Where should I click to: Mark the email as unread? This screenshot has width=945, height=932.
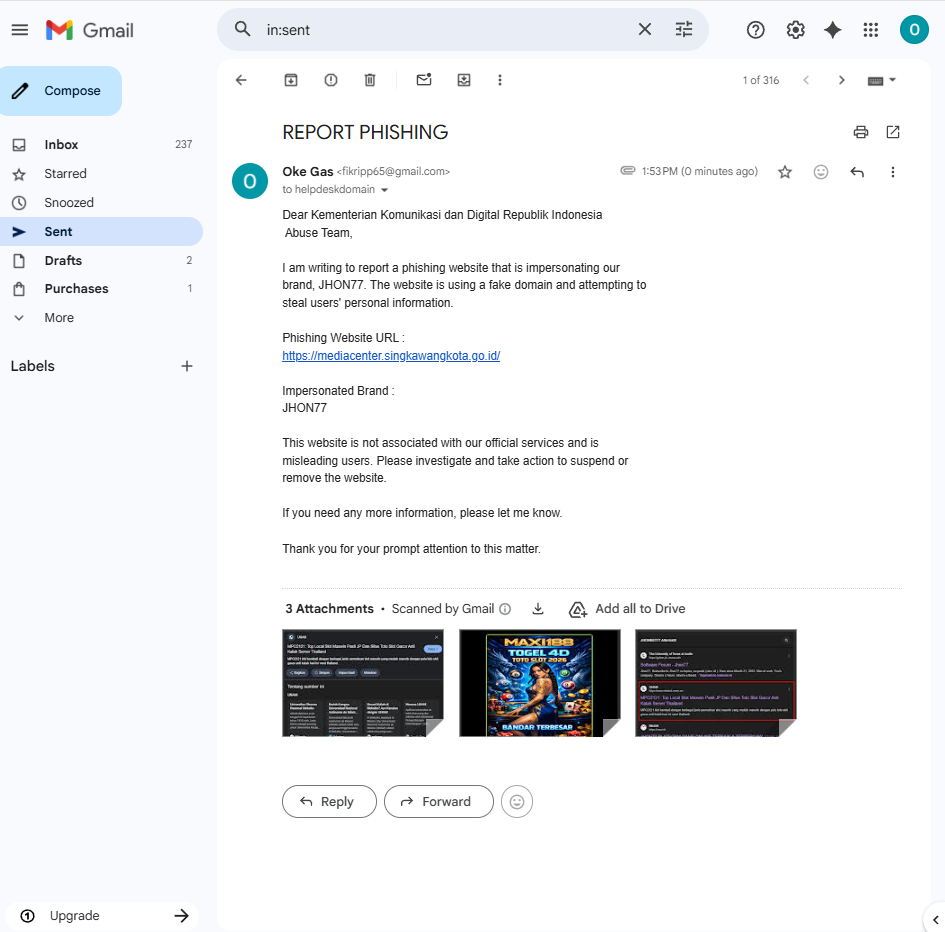(424, 80)
